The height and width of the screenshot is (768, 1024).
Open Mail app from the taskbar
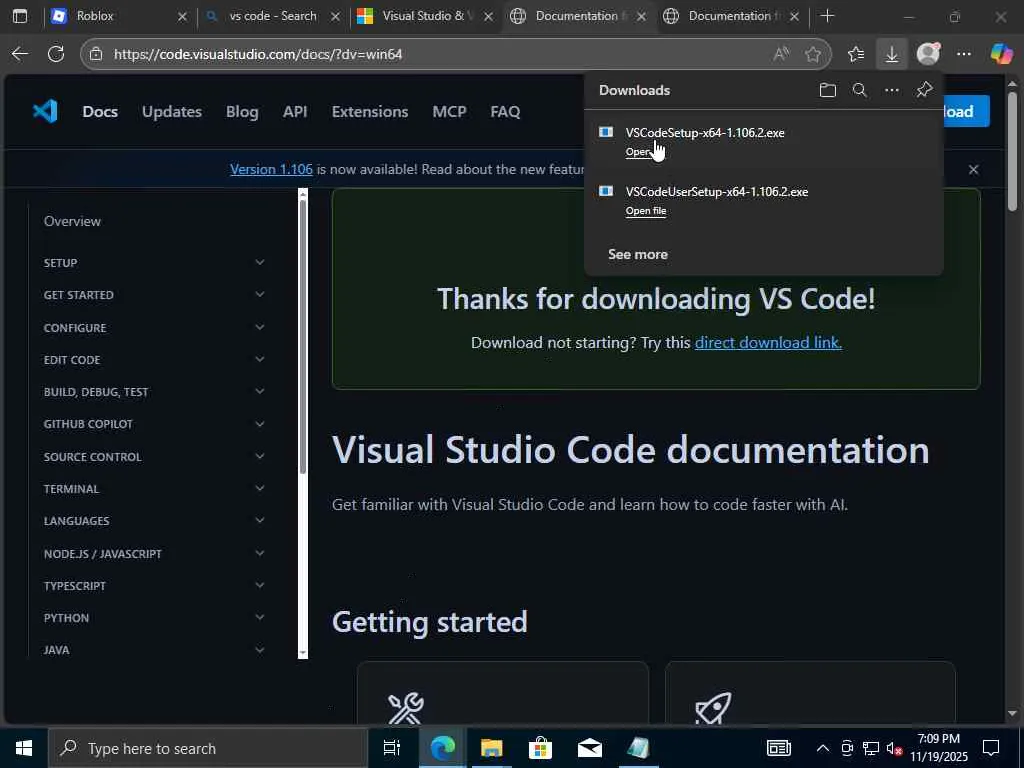coord(589,748)
